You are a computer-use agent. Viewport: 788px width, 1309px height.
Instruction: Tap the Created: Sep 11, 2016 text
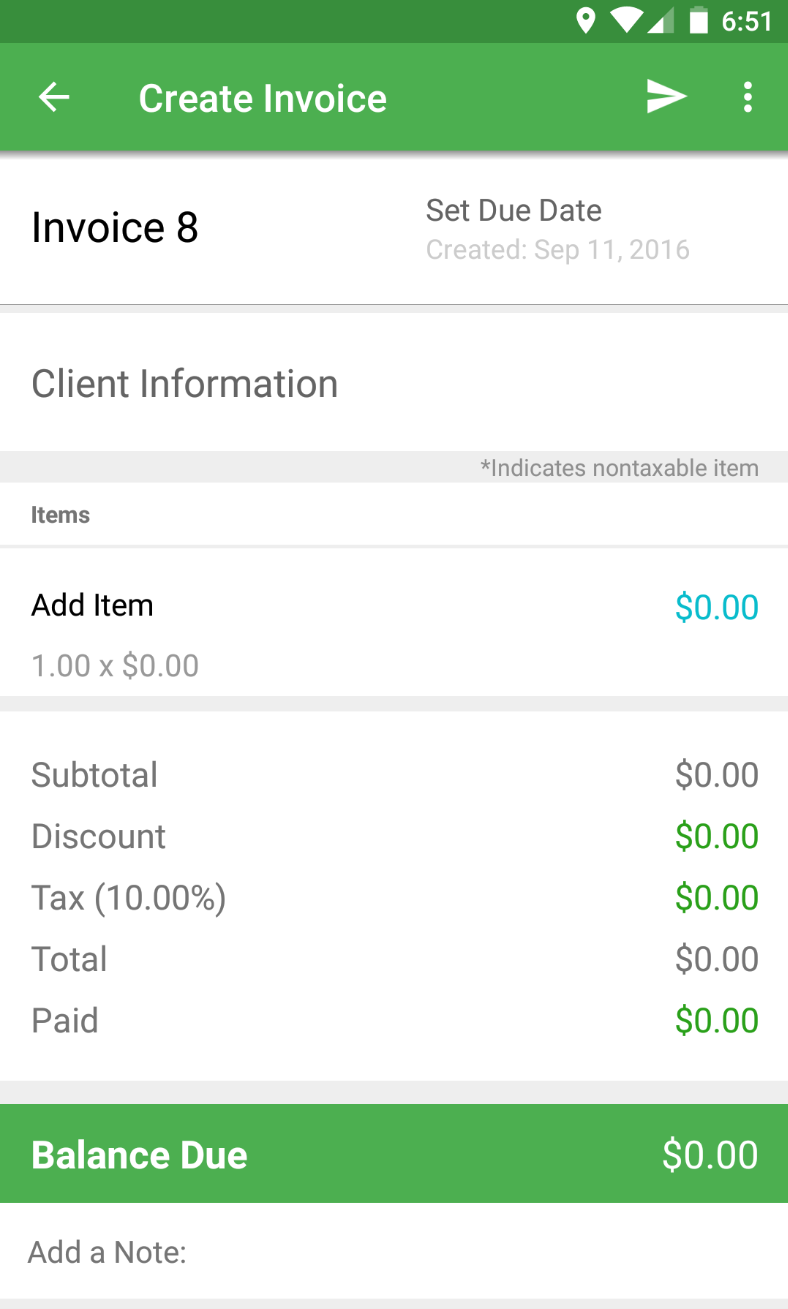(558, 249)
